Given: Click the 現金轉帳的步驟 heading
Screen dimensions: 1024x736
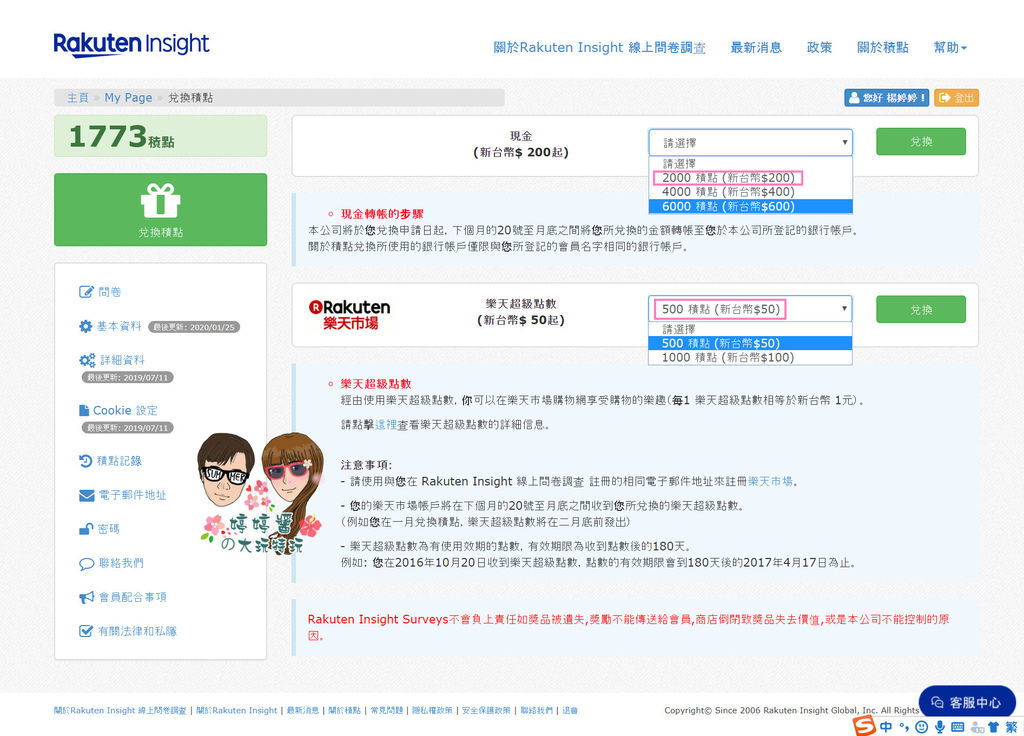Looking at the screenshot, I should tap(382, 214).
